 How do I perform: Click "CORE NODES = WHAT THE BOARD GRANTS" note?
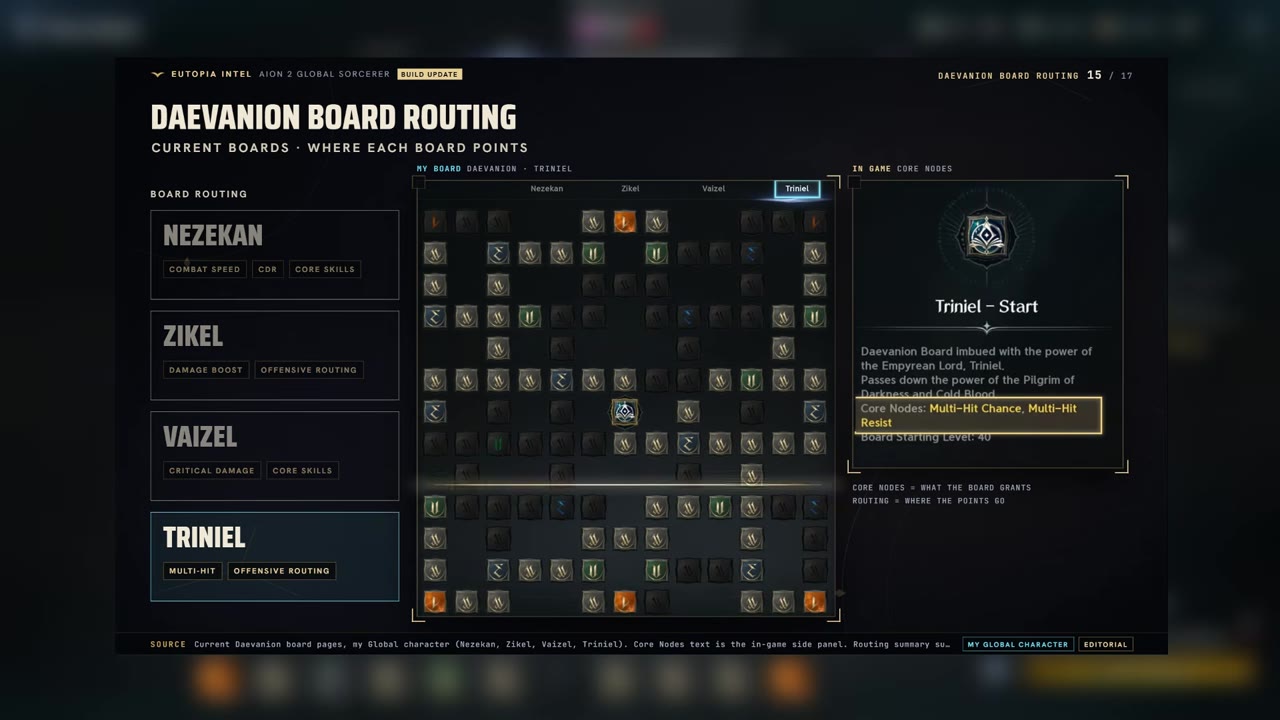point(942,488)
